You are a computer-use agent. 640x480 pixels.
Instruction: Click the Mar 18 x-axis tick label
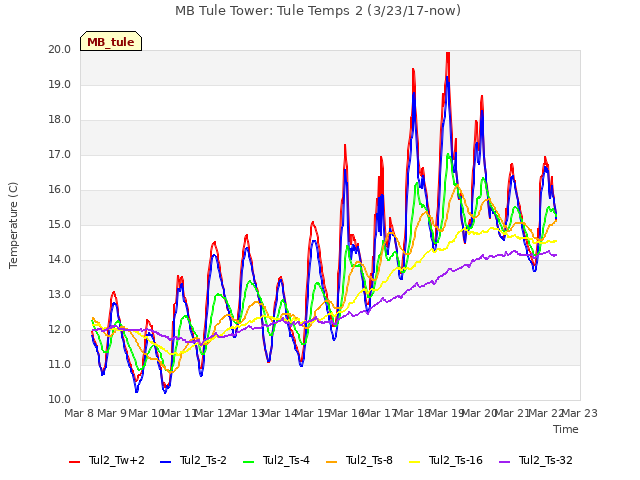[412, 413]
